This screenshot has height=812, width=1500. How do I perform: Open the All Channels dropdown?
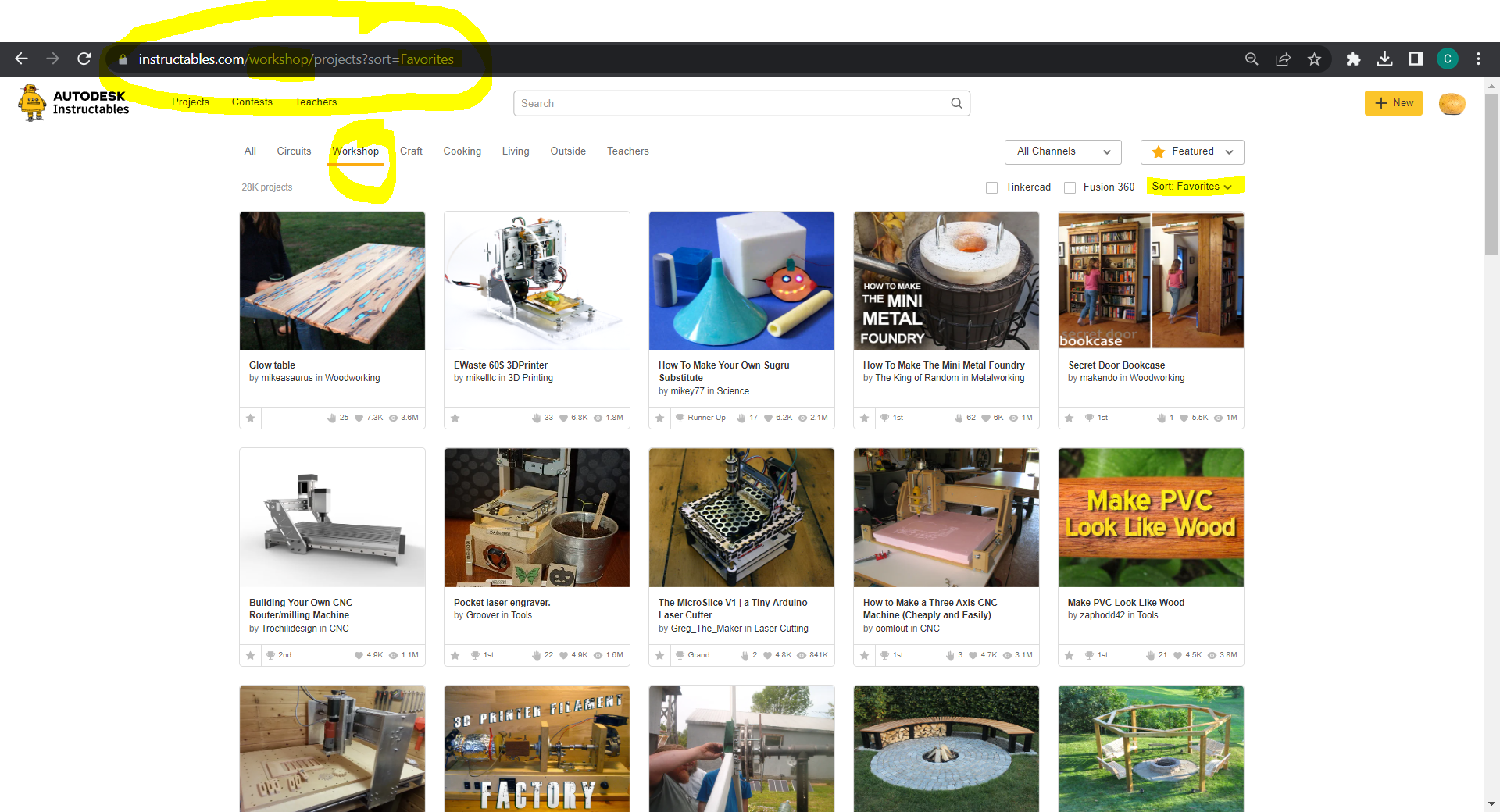pyautogui.click(x=1062, y=151)
